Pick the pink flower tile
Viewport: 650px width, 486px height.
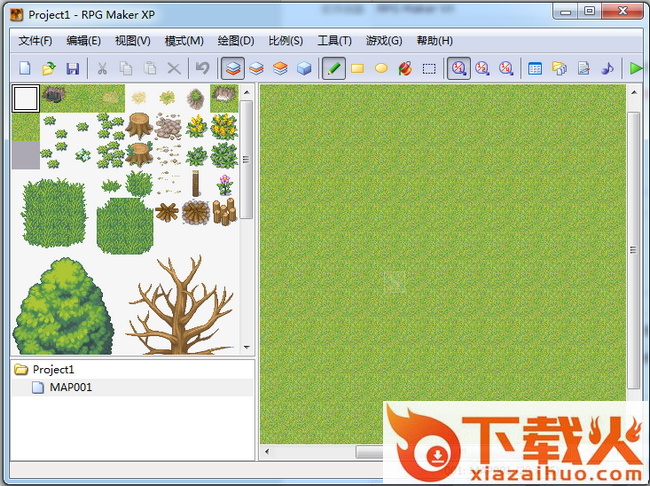(224, 184)
